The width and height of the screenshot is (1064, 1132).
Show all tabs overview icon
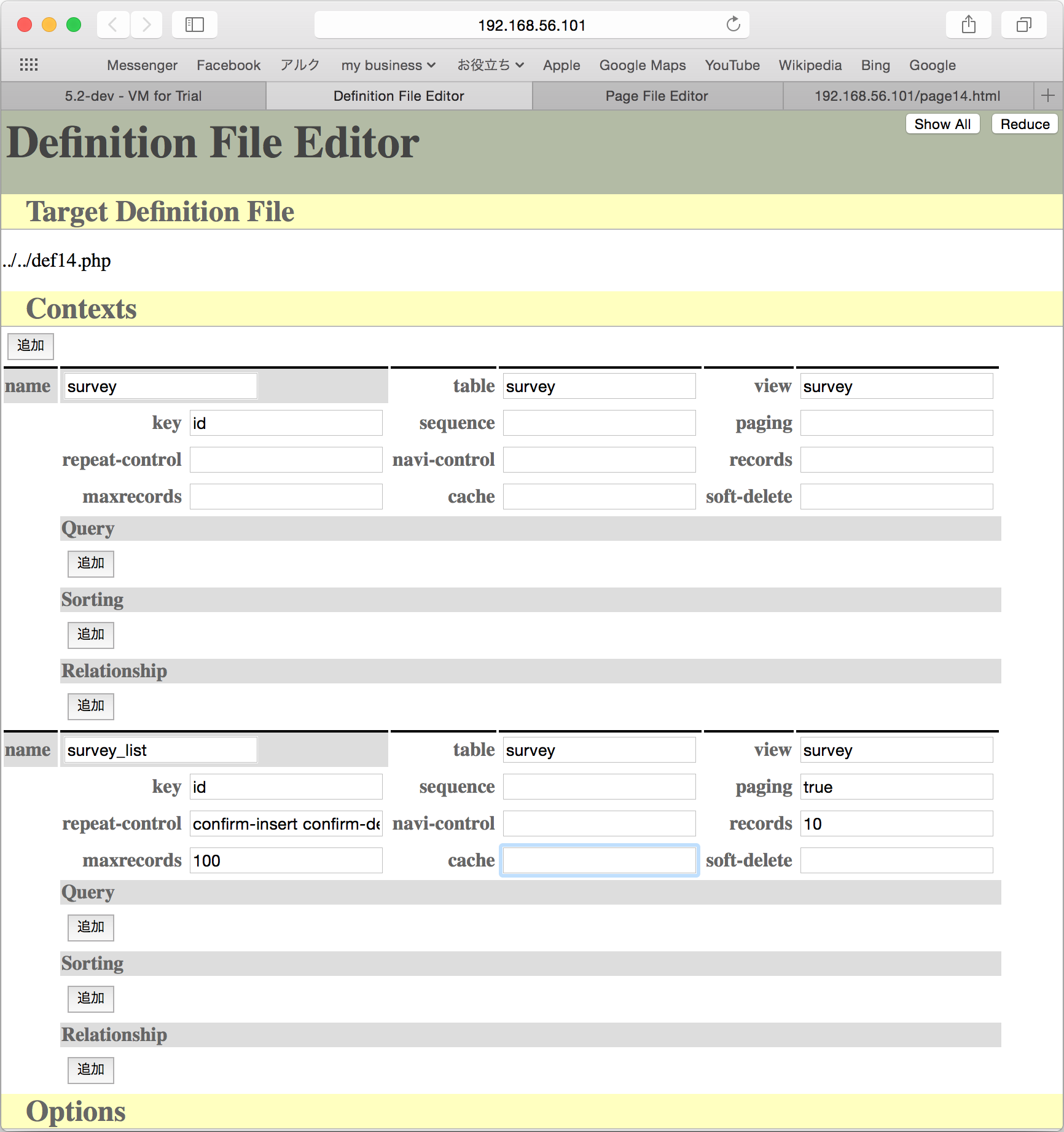(1024, 25)
